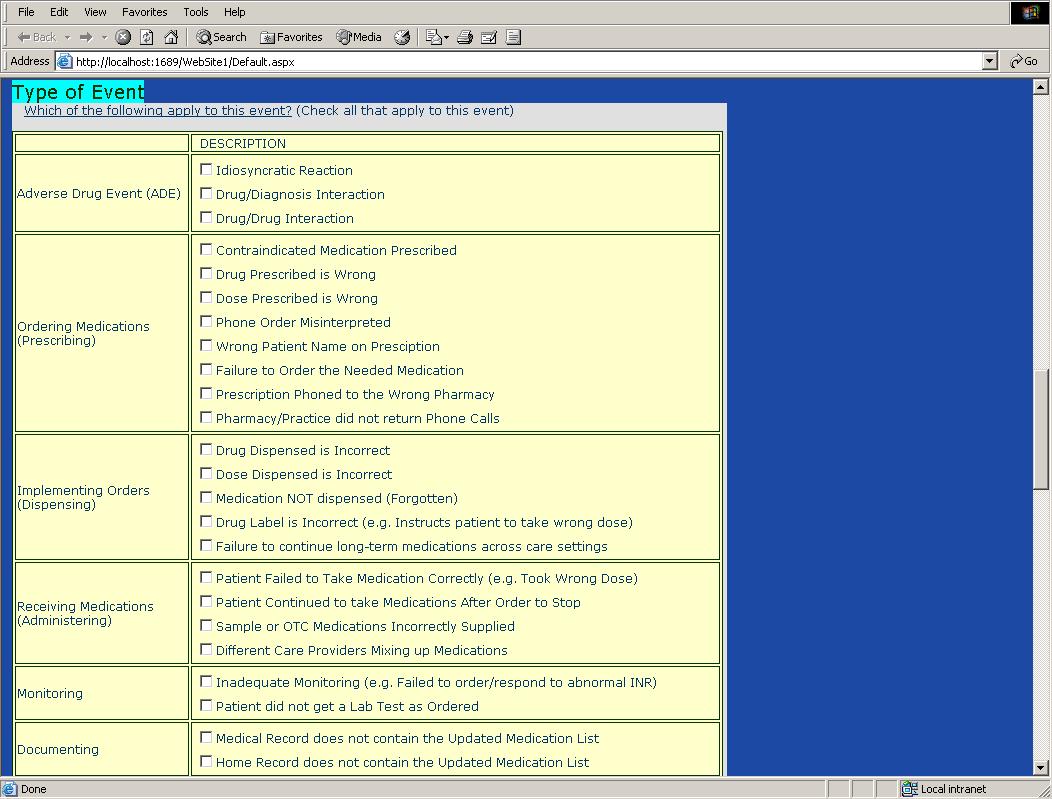Go to the Home page icon
Screen dimensions: 1052x799
click(172, 38)
